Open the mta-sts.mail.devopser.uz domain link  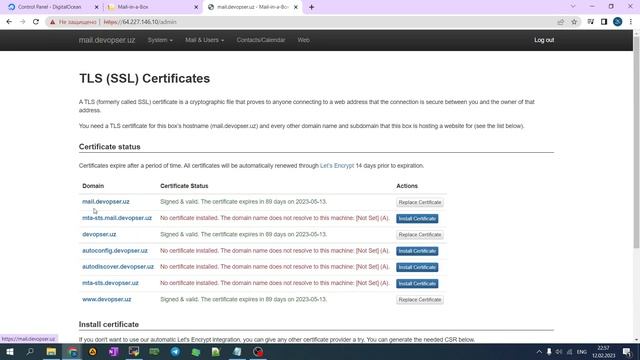point(117,218)
